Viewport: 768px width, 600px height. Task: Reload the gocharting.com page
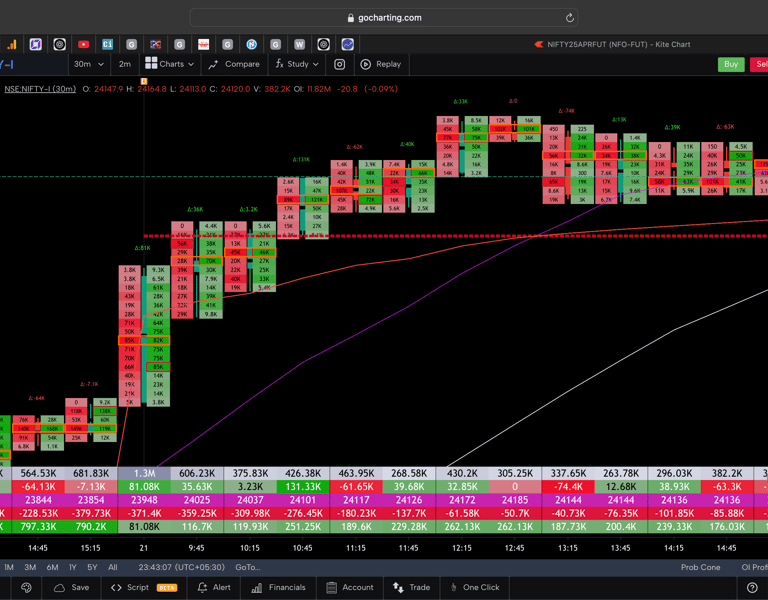click(569, 18)
